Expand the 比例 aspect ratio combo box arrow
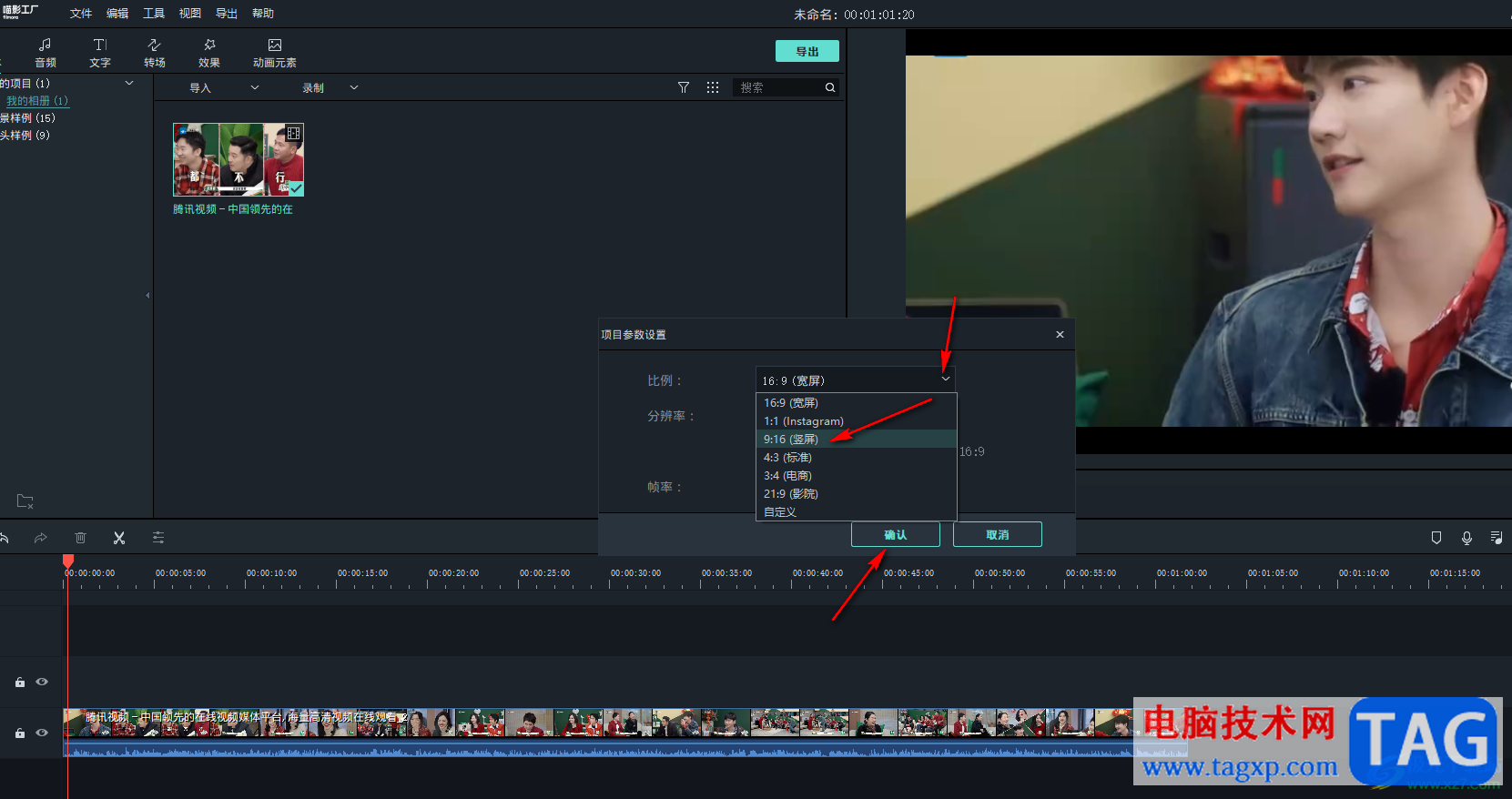 (946, 379)
